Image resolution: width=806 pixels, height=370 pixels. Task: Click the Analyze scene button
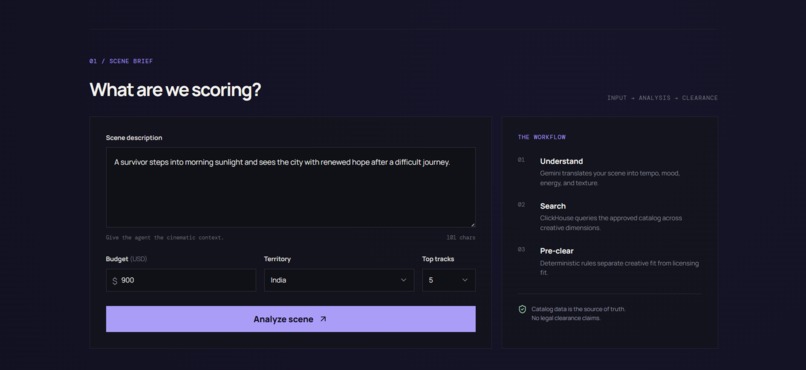(290, 319)
